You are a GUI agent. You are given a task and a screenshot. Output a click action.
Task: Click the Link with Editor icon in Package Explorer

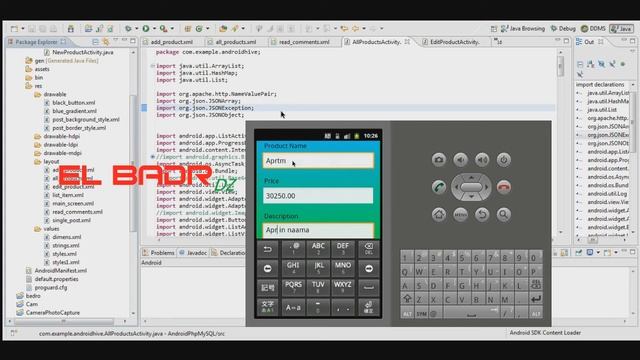tap(106, 42)
